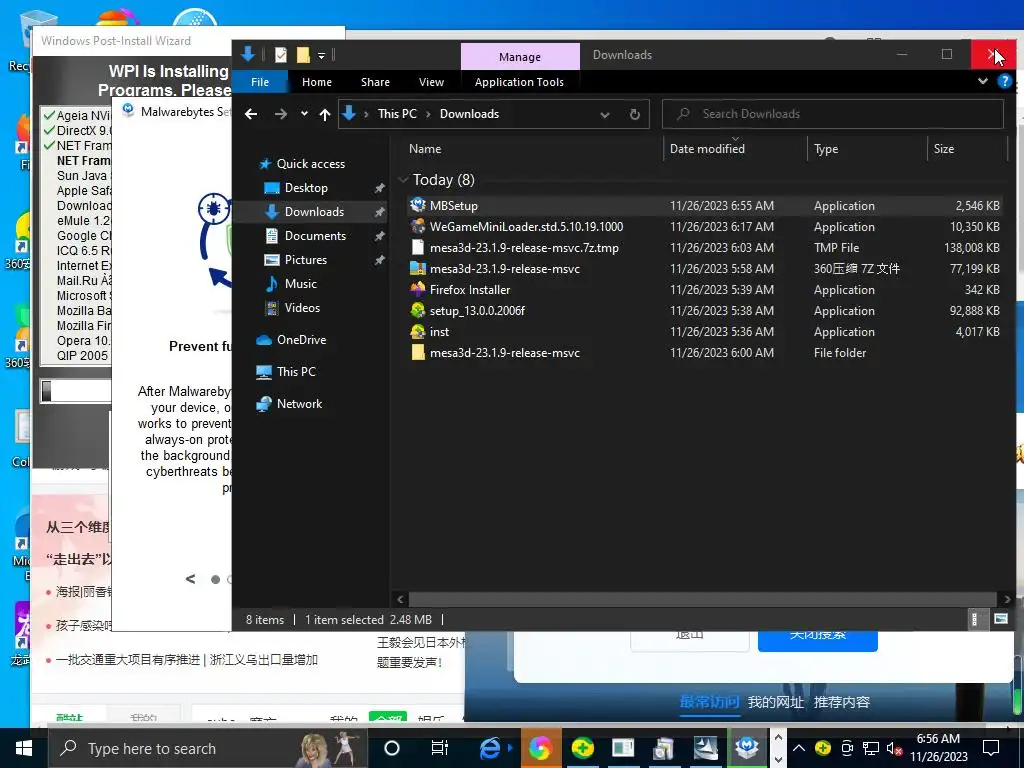The height and width of the screenshot is (768, 1024).
Task: Click the Malwarebytes setup taskbar icon
Action: 746,748
